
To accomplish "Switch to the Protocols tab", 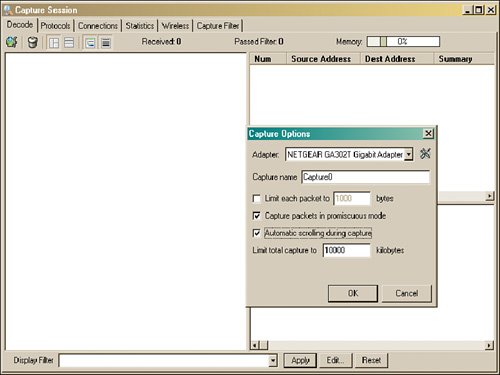I will (x=55, y=26).
